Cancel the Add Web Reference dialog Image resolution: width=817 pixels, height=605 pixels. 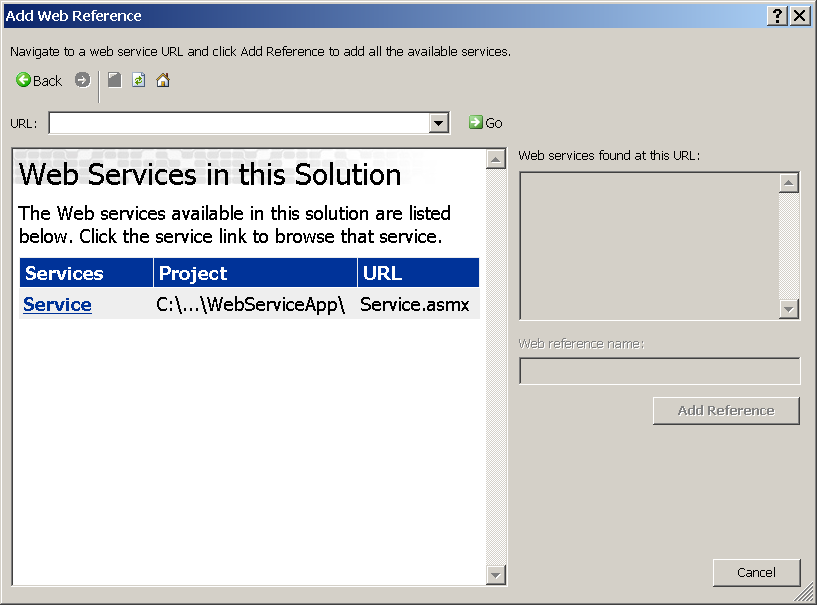(756, 572)
